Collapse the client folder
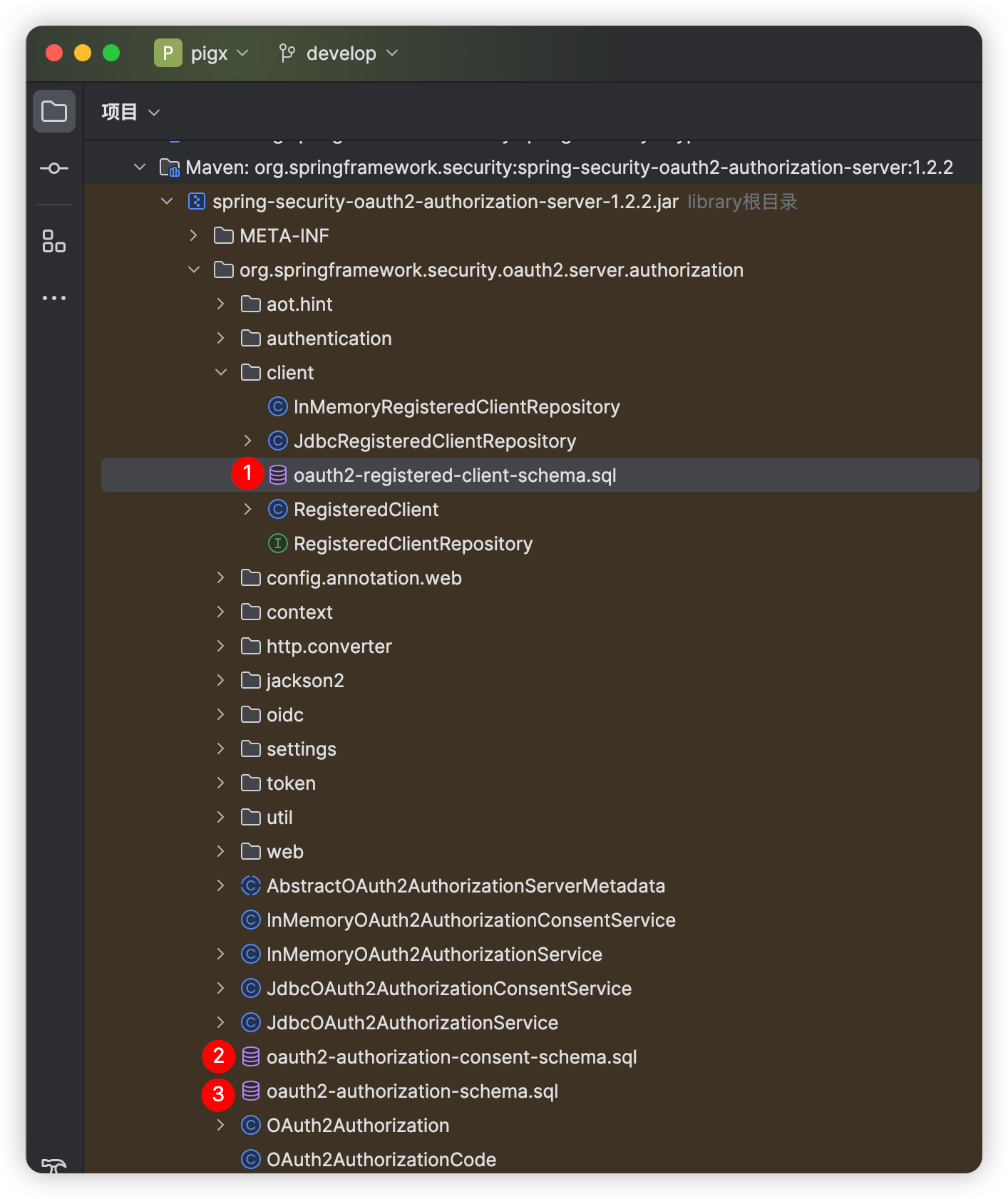Image resolution: width=1008 pixels, height=1199 pixels. click(x=221, y=373)
